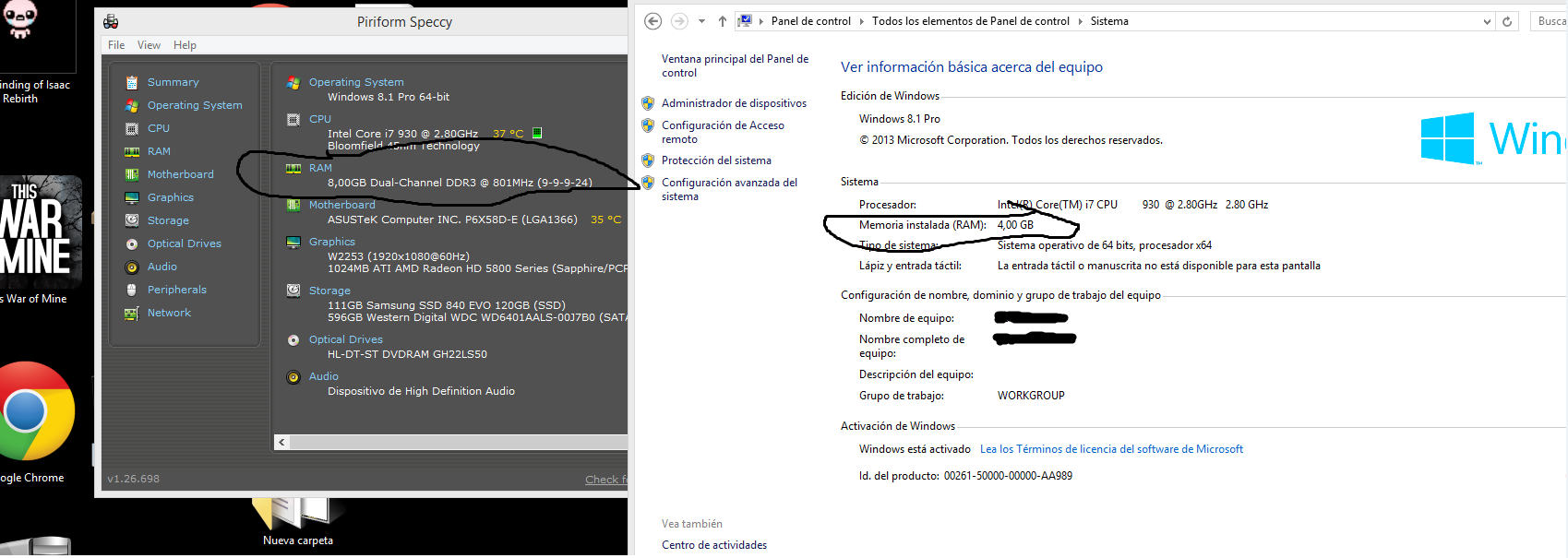The height and width of the screenshot is (558, 1568).
Task: Go up one level in Control Panel
Action: click(723, 21)
